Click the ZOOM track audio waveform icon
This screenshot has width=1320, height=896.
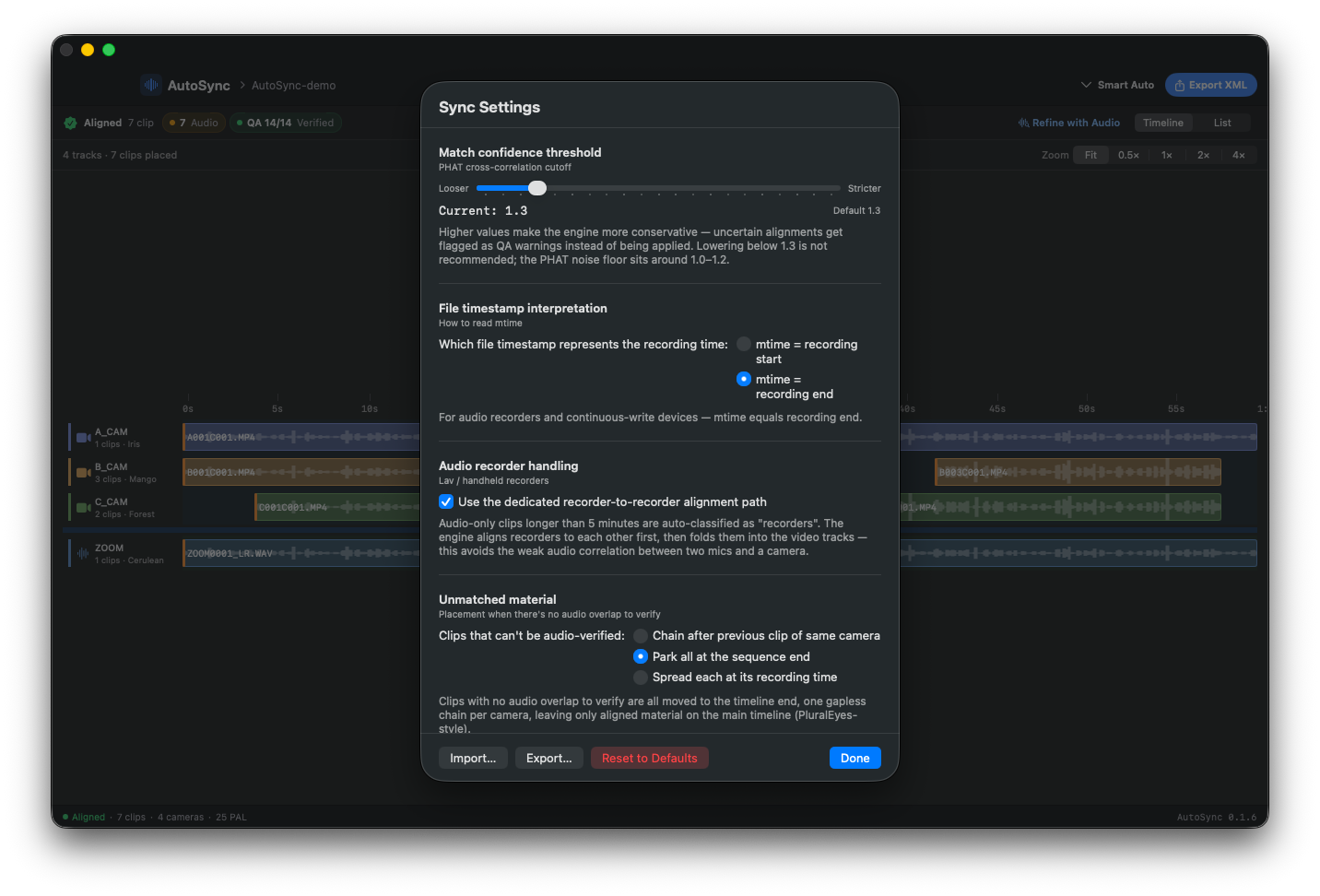click(83, 553)
